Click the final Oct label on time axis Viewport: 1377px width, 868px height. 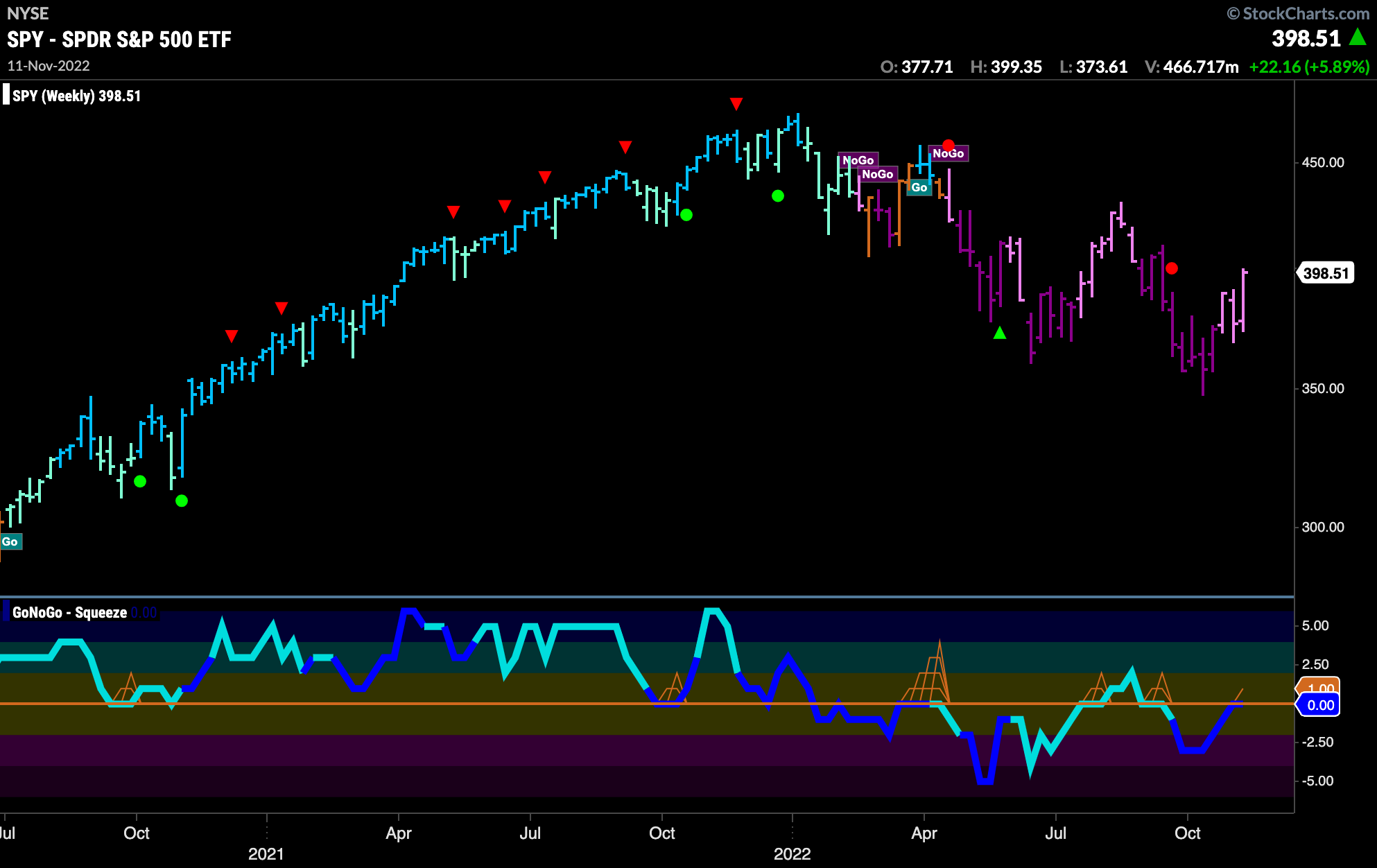[1188, 833]
